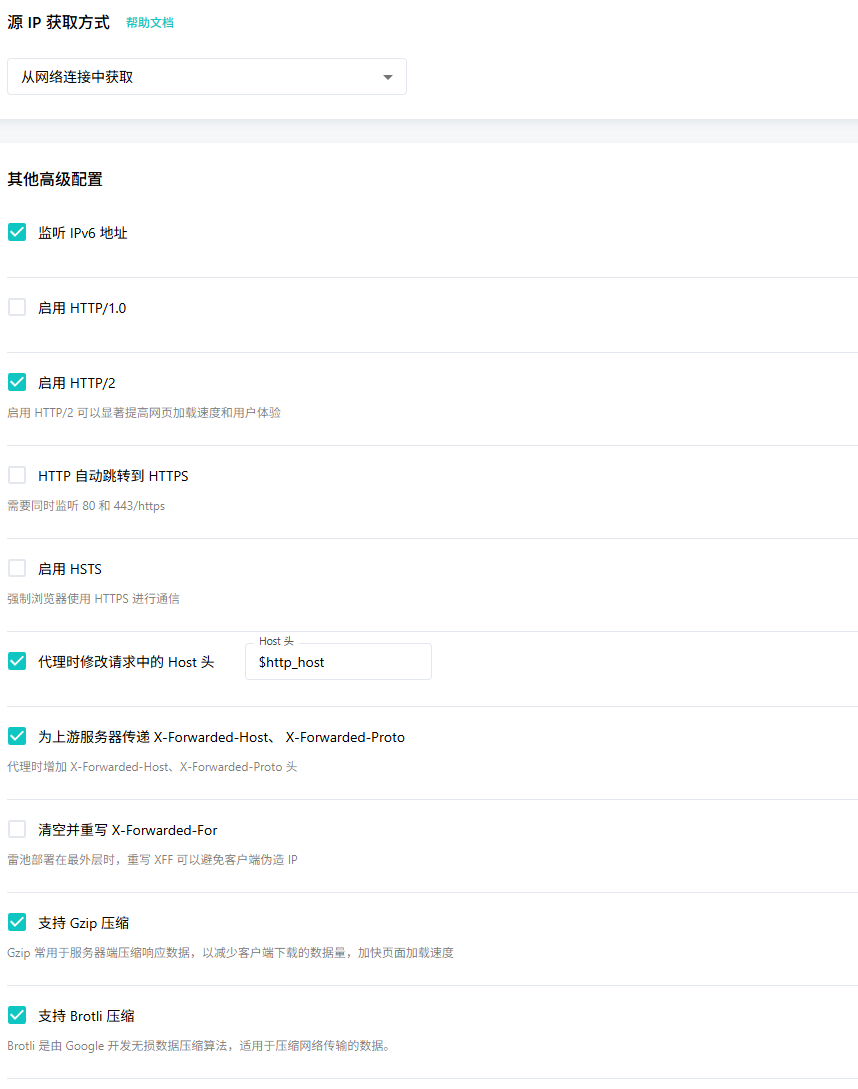Click text 代理时增加 X-Forwarded-Host、X-Forwarded-Proto 头
The image size is (858, 1089).
coord(152,767)
